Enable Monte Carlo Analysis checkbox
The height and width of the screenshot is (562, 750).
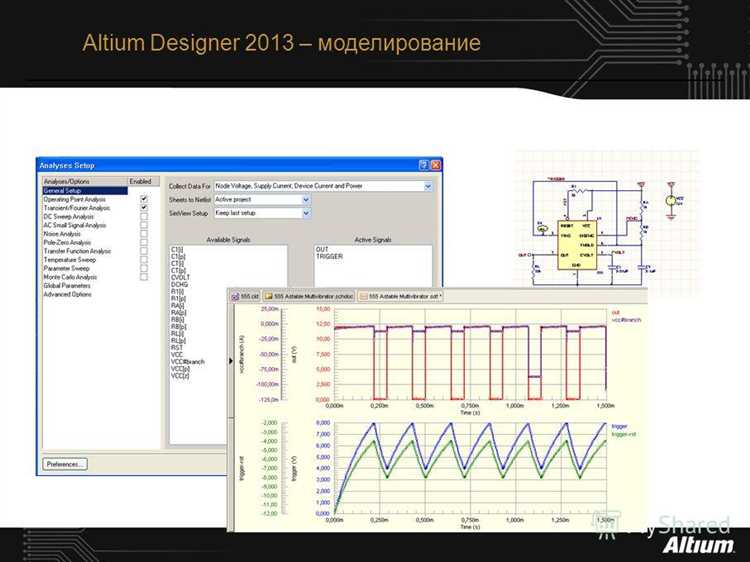click(x=143, y=276)
